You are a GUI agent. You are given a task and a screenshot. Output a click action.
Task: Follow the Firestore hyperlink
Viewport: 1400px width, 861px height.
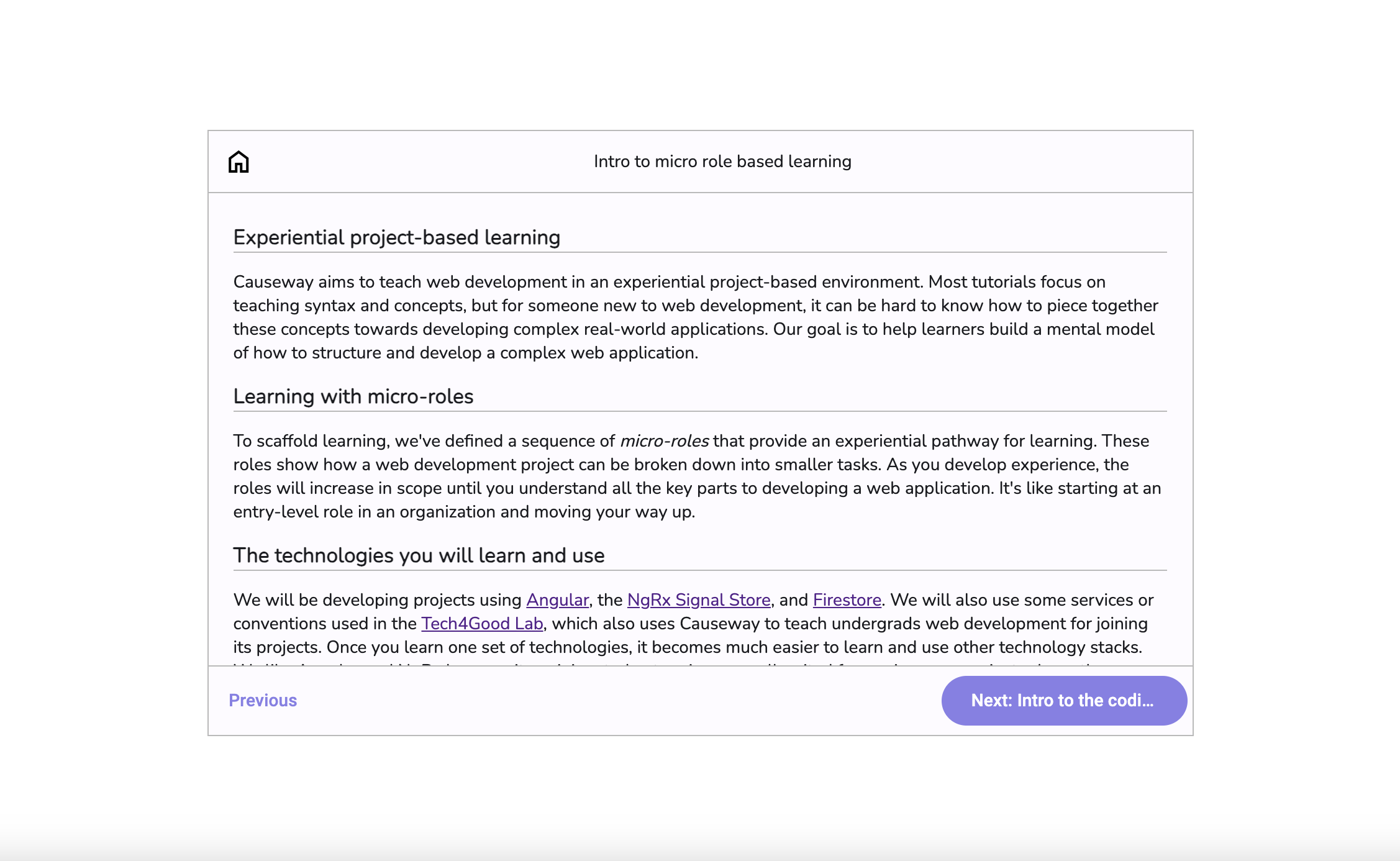847,600
